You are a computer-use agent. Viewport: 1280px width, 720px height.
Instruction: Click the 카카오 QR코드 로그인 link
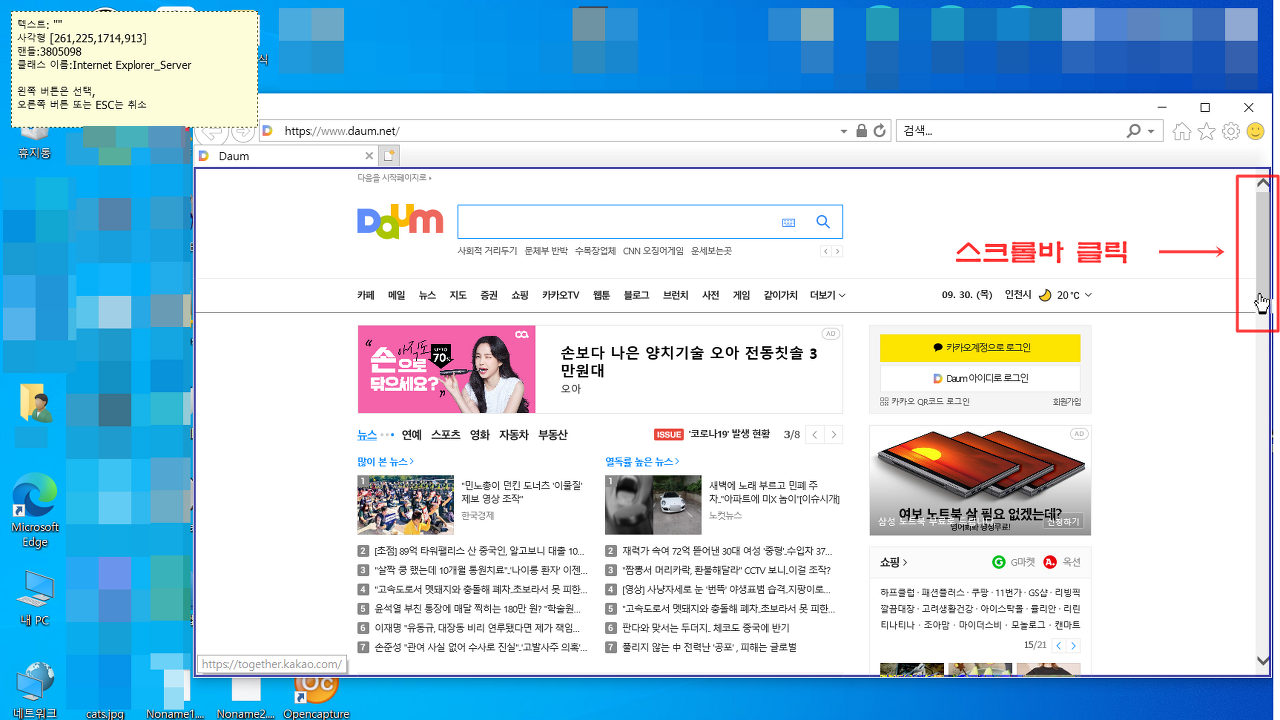coord(925,401)
